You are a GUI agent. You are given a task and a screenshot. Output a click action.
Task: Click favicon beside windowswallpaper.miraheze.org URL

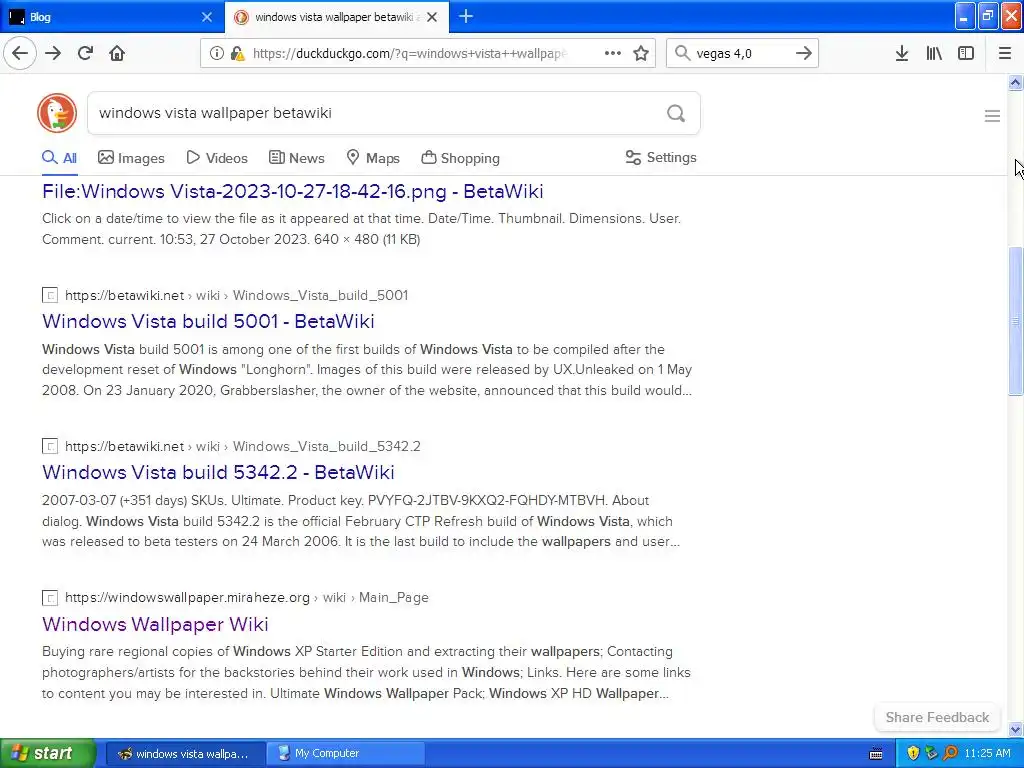(50, 598)
